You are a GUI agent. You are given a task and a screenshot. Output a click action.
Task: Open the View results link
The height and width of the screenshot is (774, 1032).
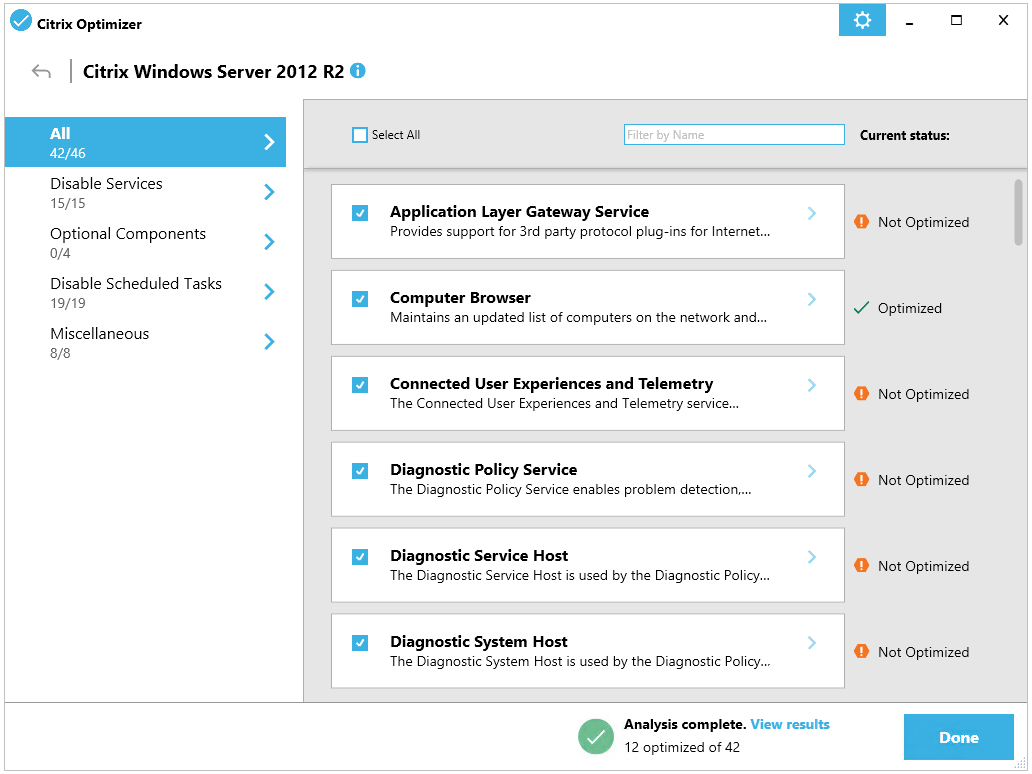790,724
